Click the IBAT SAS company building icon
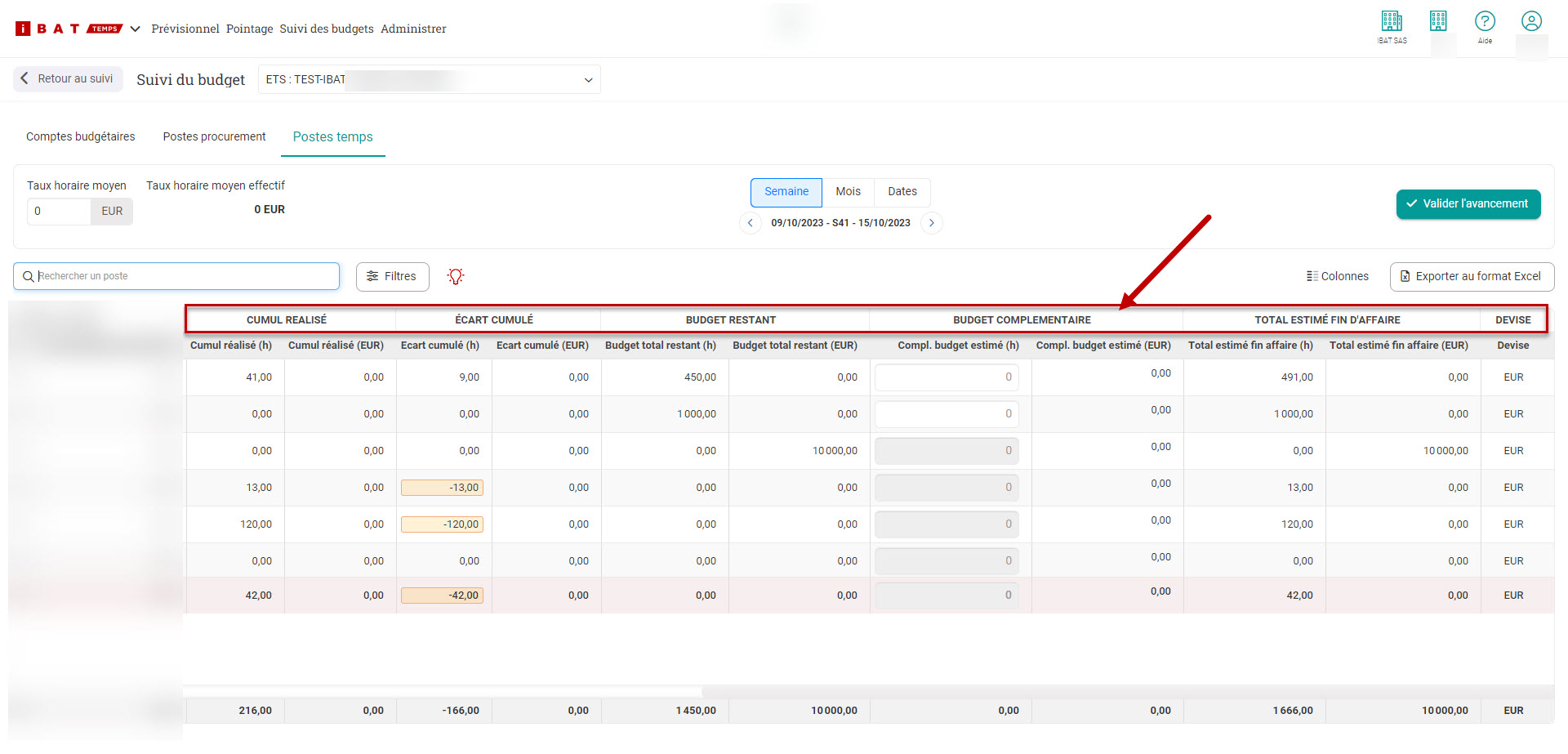The image size is (1568, 754). 1392,22
